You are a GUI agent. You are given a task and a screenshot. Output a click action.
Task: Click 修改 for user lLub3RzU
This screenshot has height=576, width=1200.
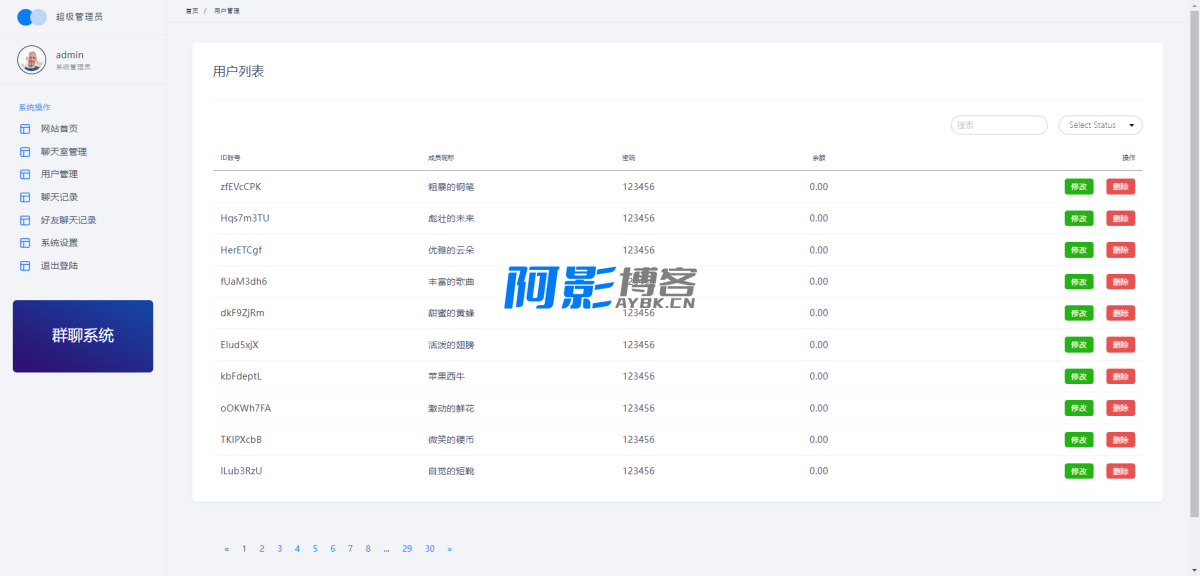tap(1079, 471)
